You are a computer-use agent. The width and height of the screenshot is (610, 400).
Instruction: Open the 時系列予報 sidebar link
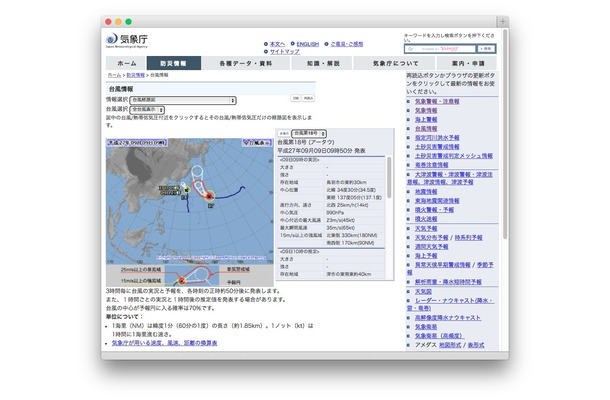(x=468, y=237)
